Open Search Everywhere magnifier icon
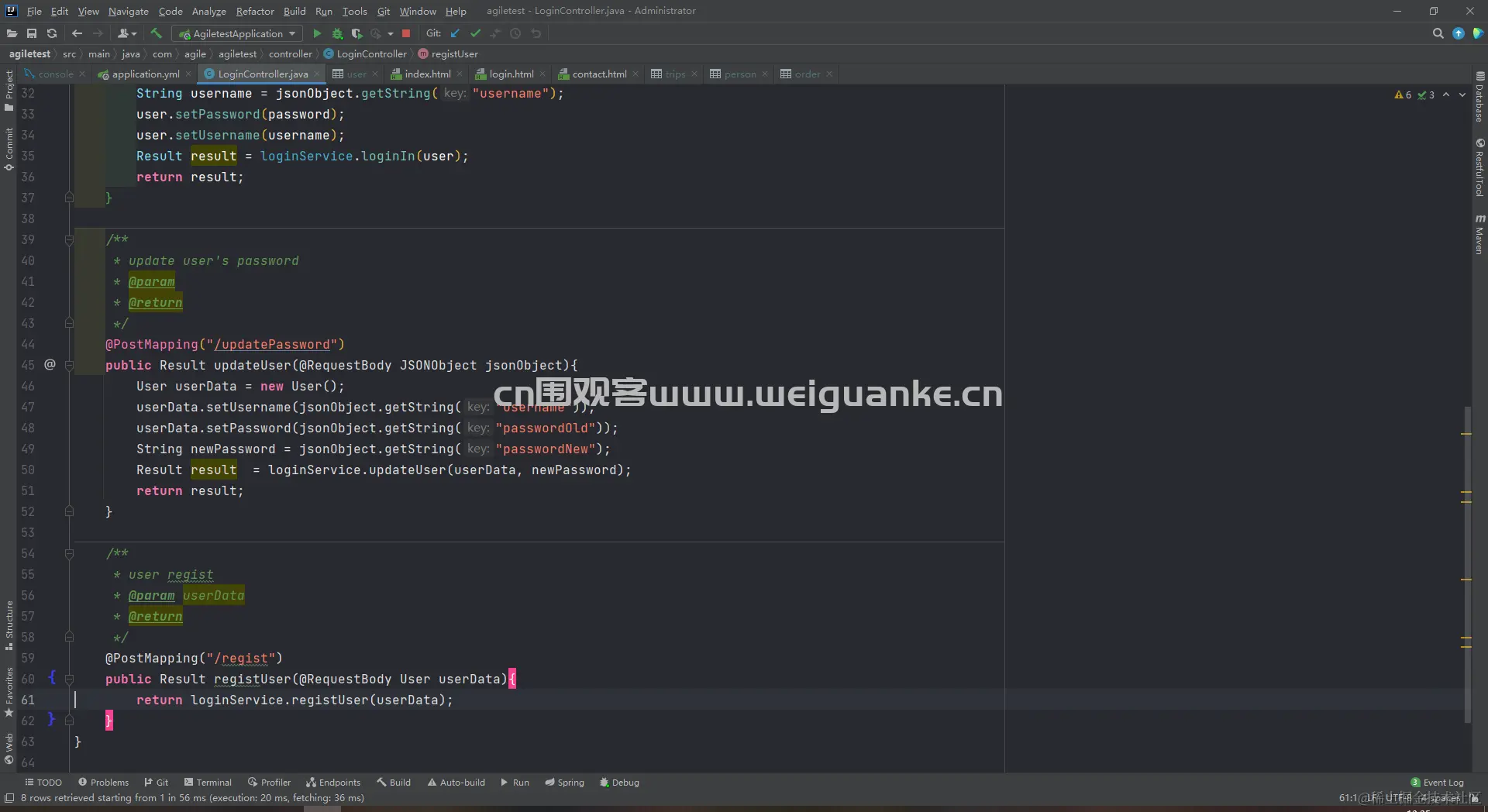Image resolution: width=1488 pixels, height=812 pixels. (1438, 33)
